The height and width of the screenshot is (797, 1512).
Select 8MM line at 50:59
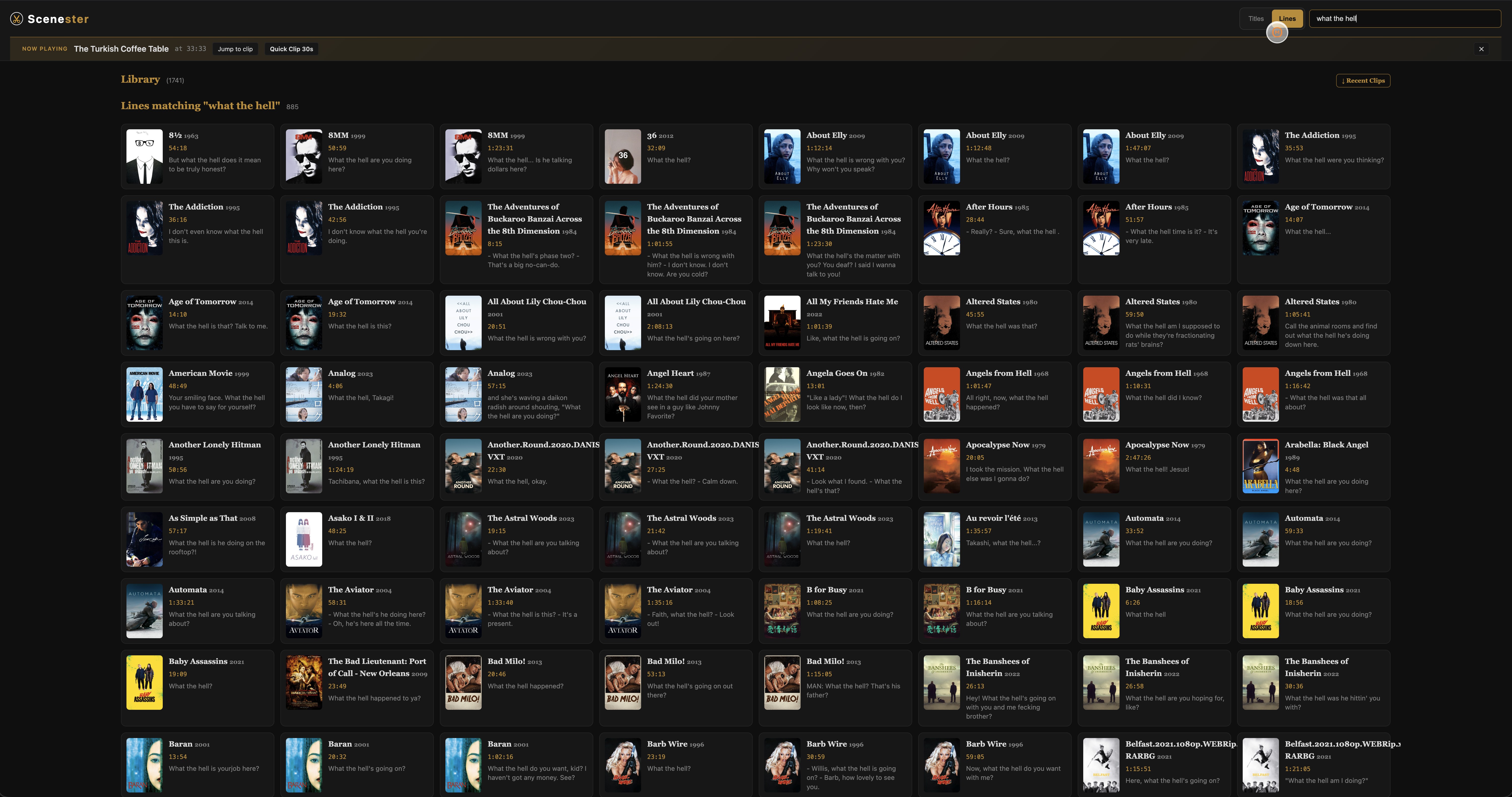pyautogui.click(x=357, y=156)
